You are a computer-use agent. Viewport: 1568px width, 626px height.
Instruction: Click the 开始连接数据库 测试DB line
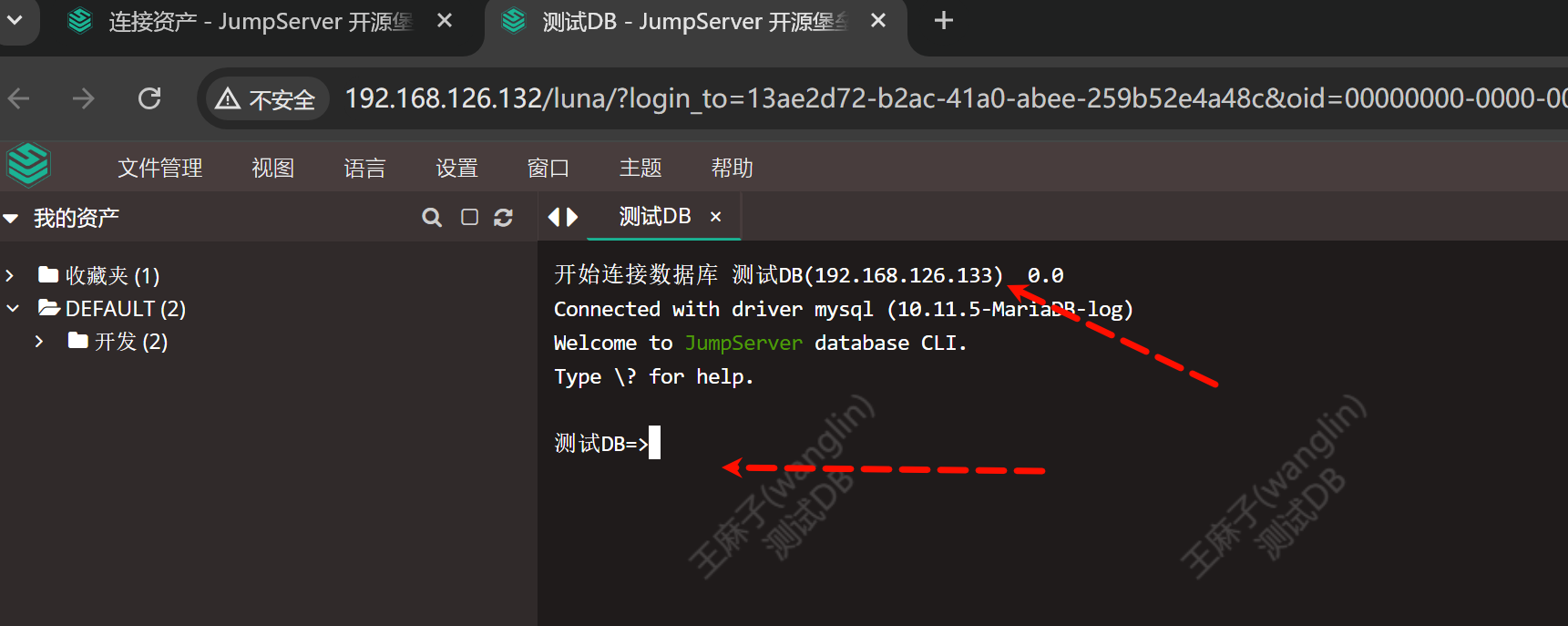click(809, 275)
